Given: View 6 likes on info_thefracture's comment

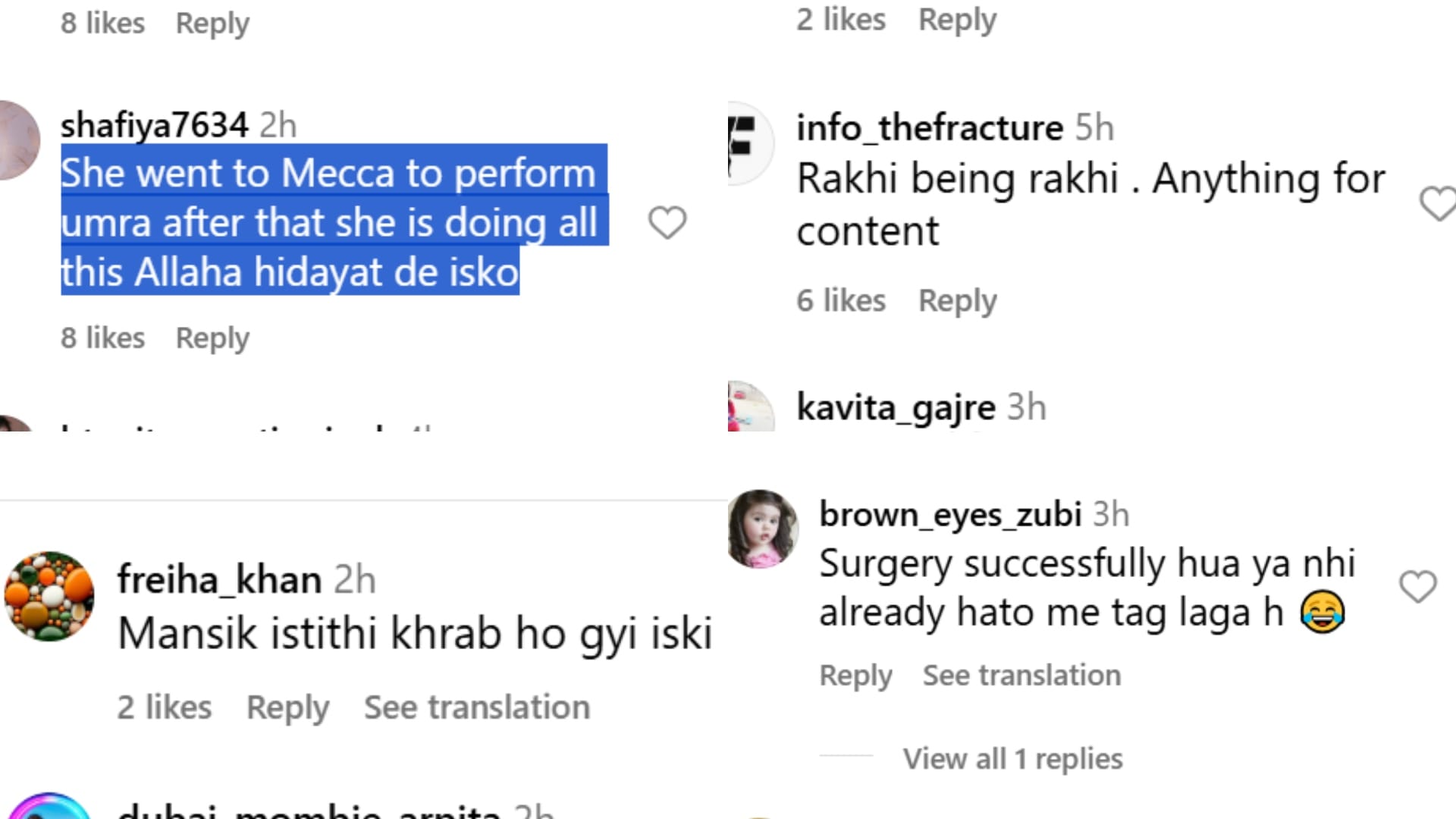Looking at the screenshot, I should coord(841,301).
